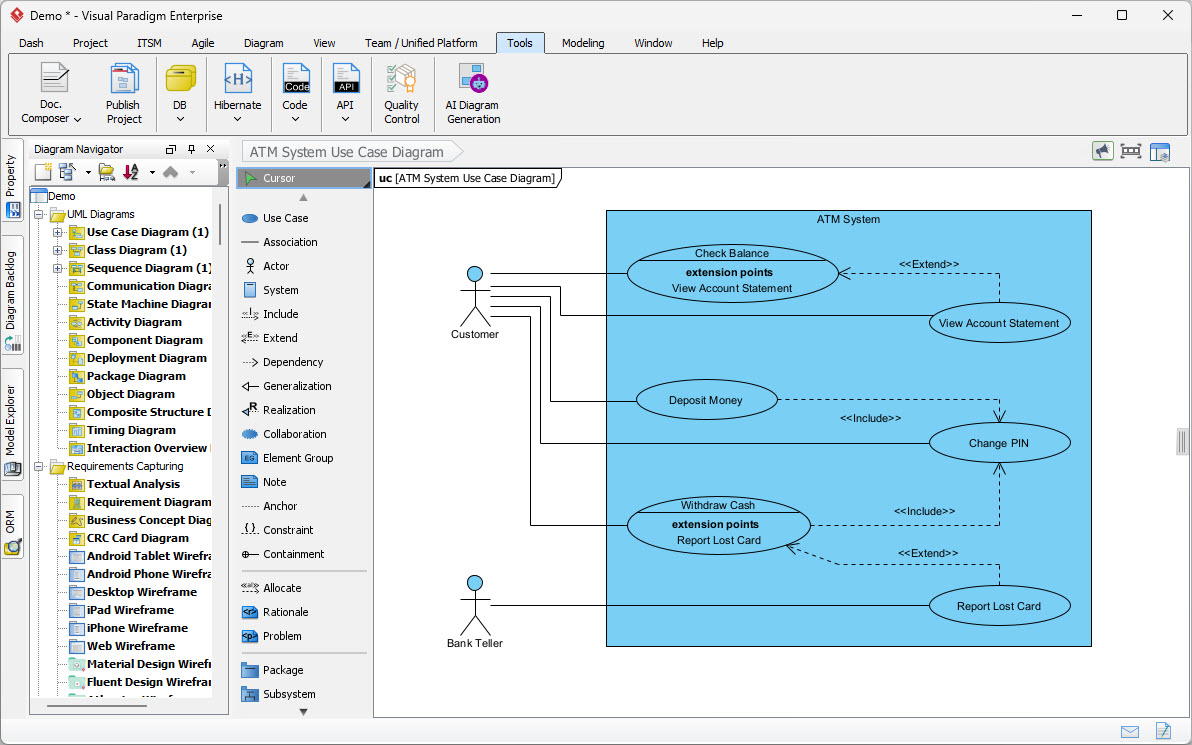The image size is (1192, 745).
Task: Select the Bank Teller actor
Action: coord(475,612)
